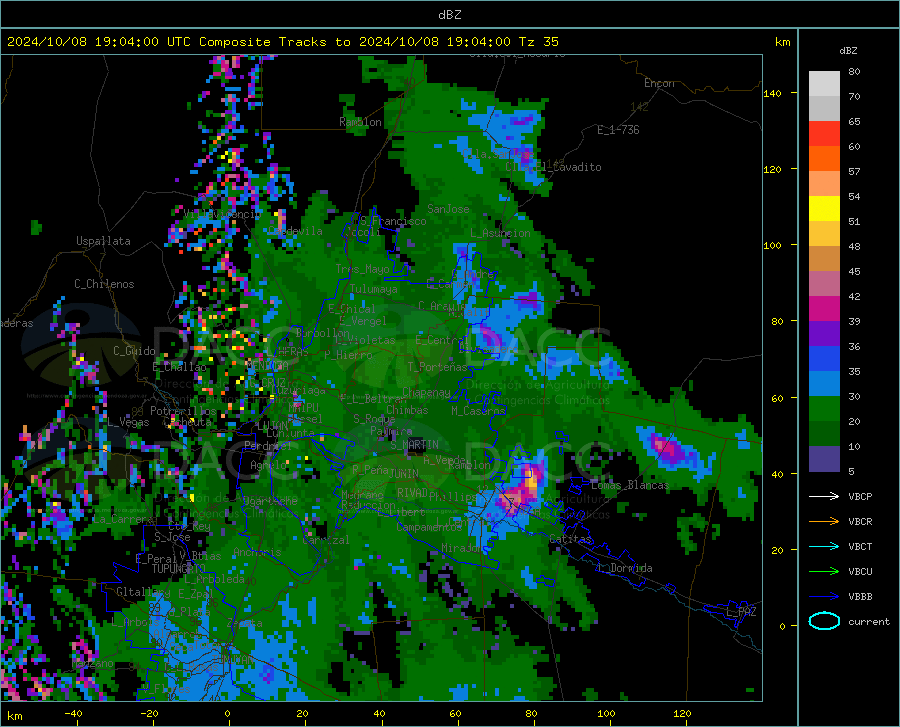The image size is (900, 727).
Task: Click the blue VBBB arrow icon
Action: pyautogui.click(x=824, y=596)
